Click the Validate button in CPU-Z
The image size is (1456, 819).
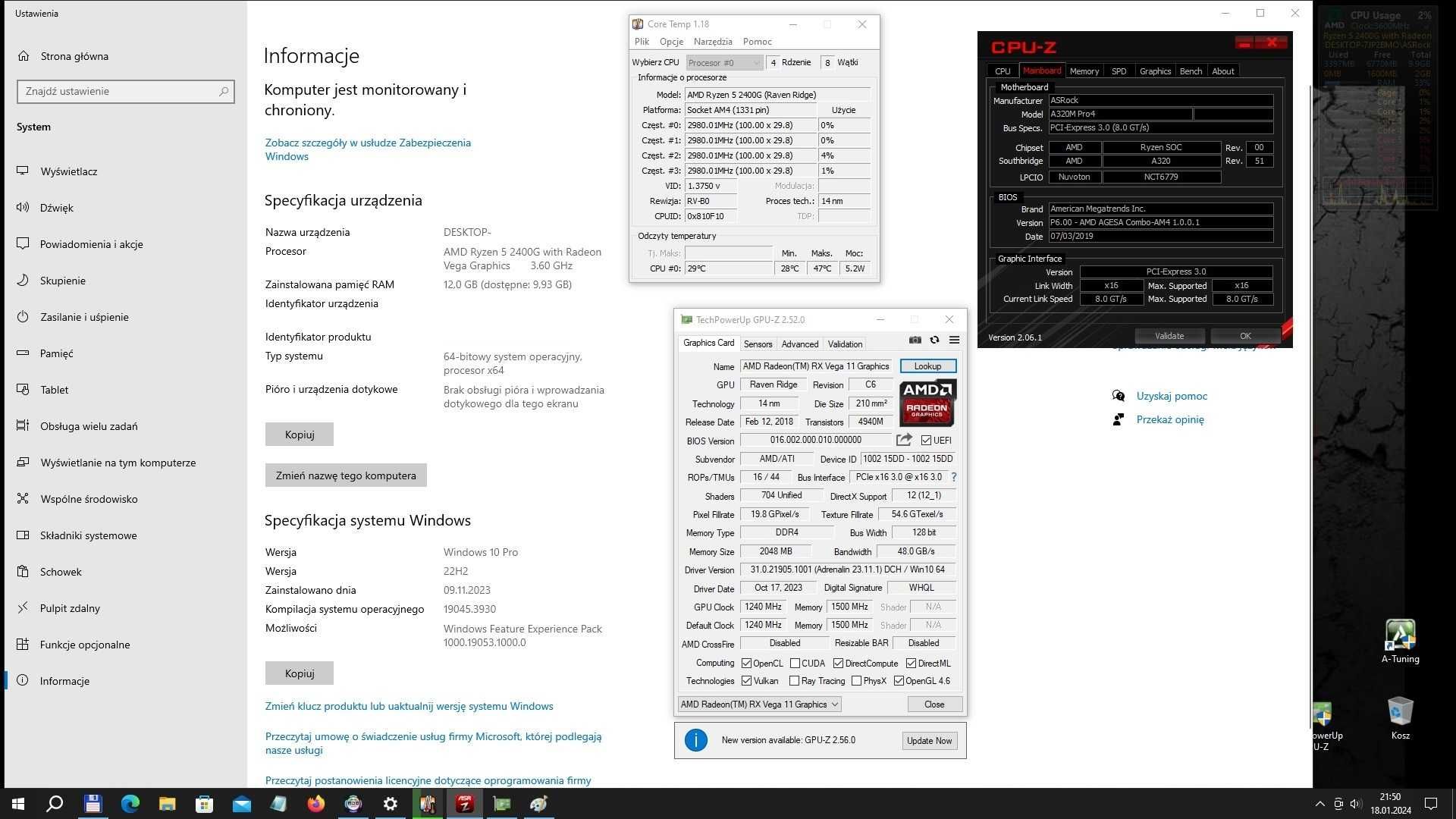(x=1169, y=336)
